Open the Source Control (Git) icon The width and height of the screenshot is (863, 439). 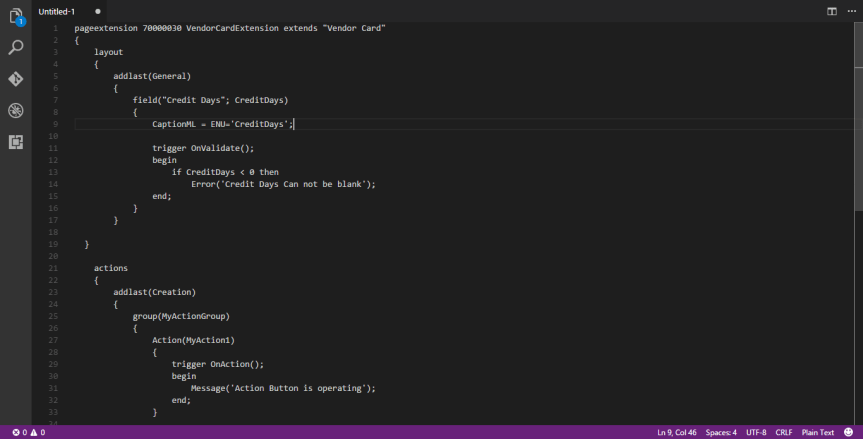(16, 79)
